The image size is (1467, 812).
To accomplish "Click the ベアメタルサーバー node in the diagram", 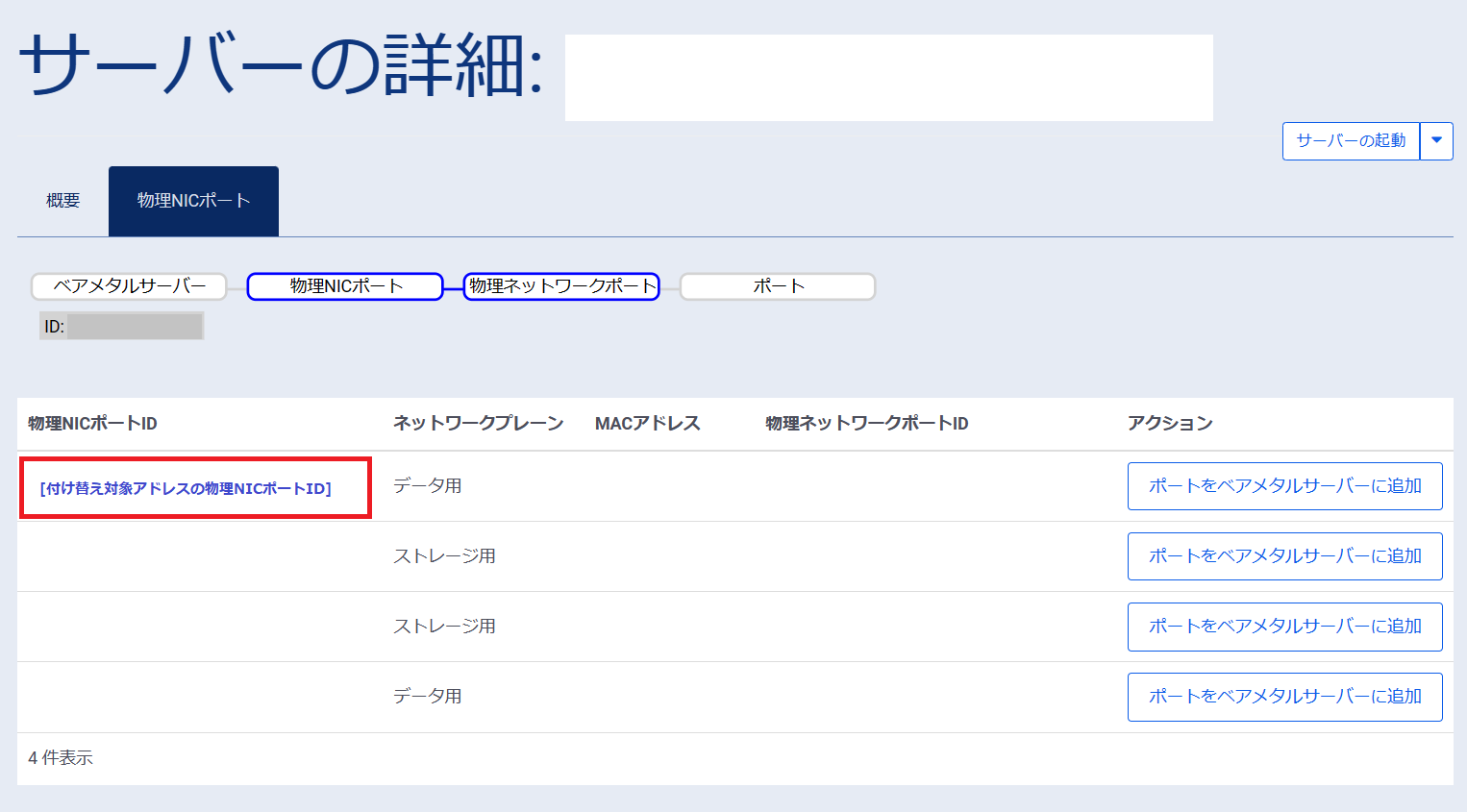I will click(x=129, y=286).
